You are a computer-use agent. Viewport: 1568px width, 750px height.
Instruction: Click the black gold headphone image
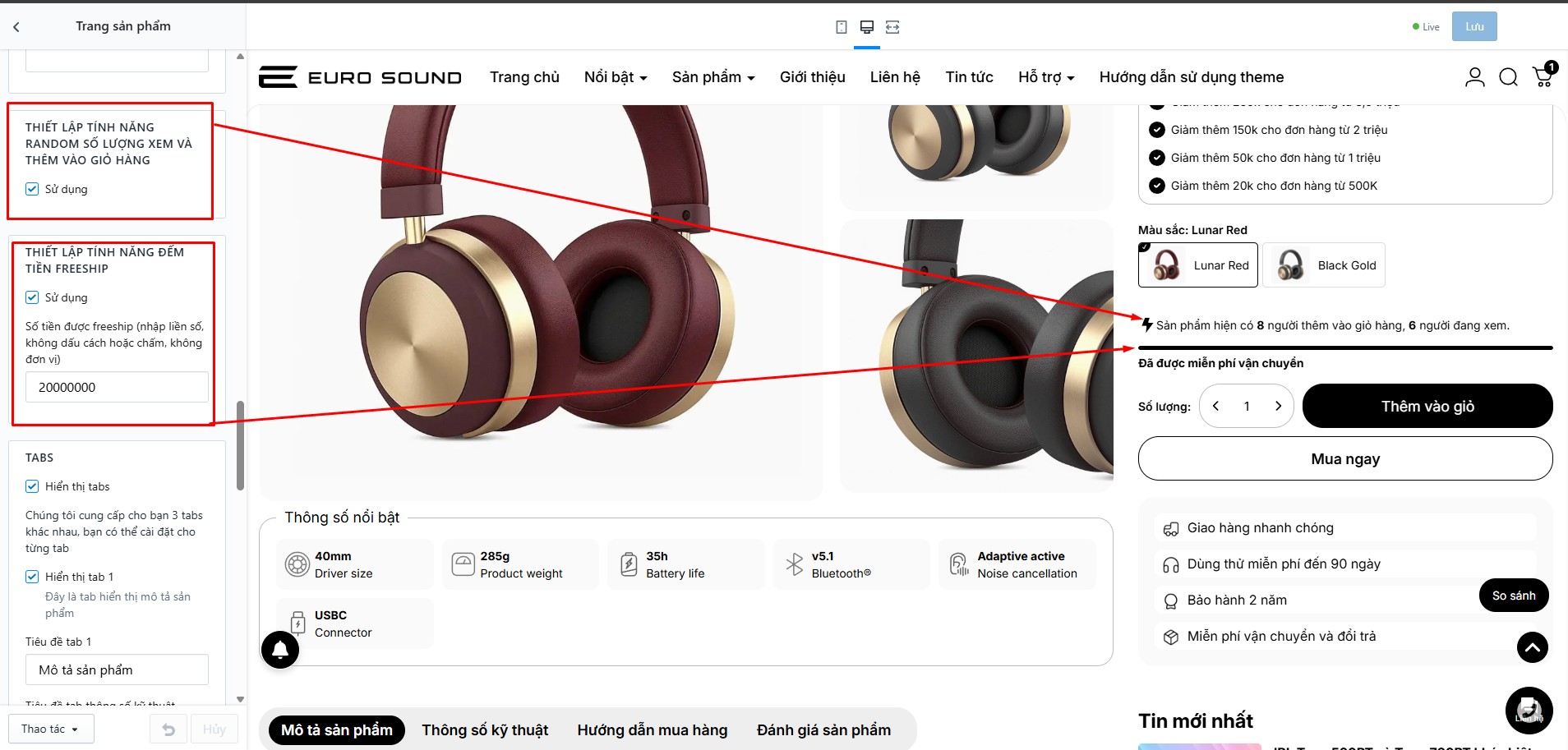(976, 355)
